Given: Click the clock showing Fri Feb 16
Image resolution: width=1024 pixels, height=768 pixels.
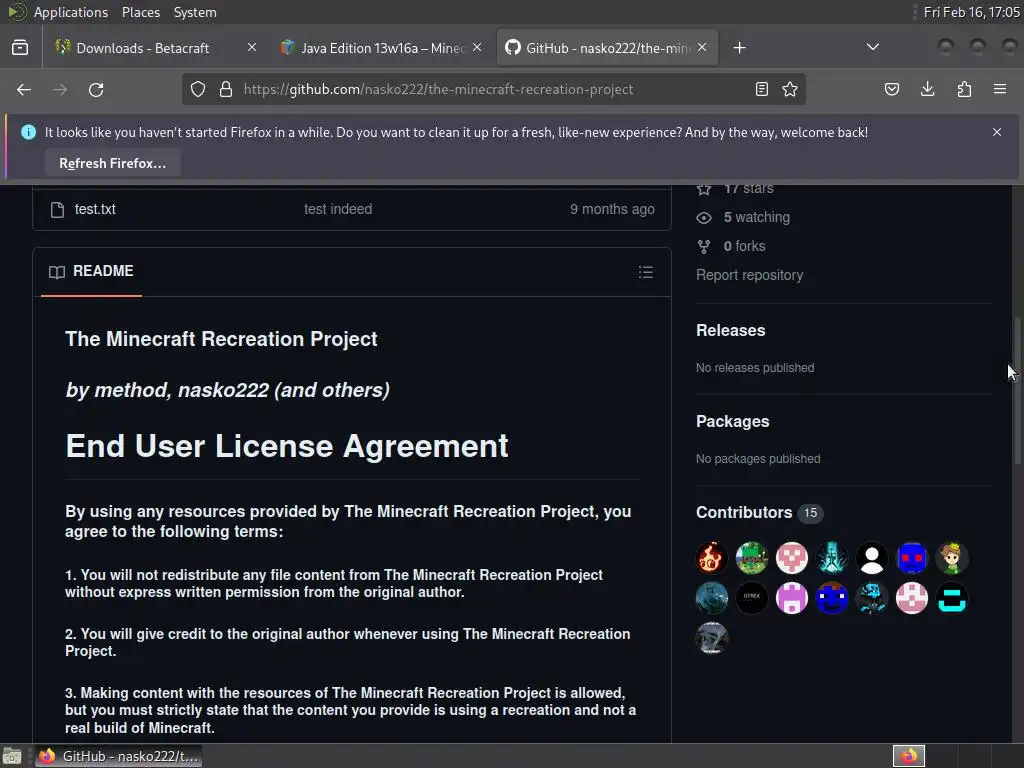Looking at the screenshot, I should (971, 12).
